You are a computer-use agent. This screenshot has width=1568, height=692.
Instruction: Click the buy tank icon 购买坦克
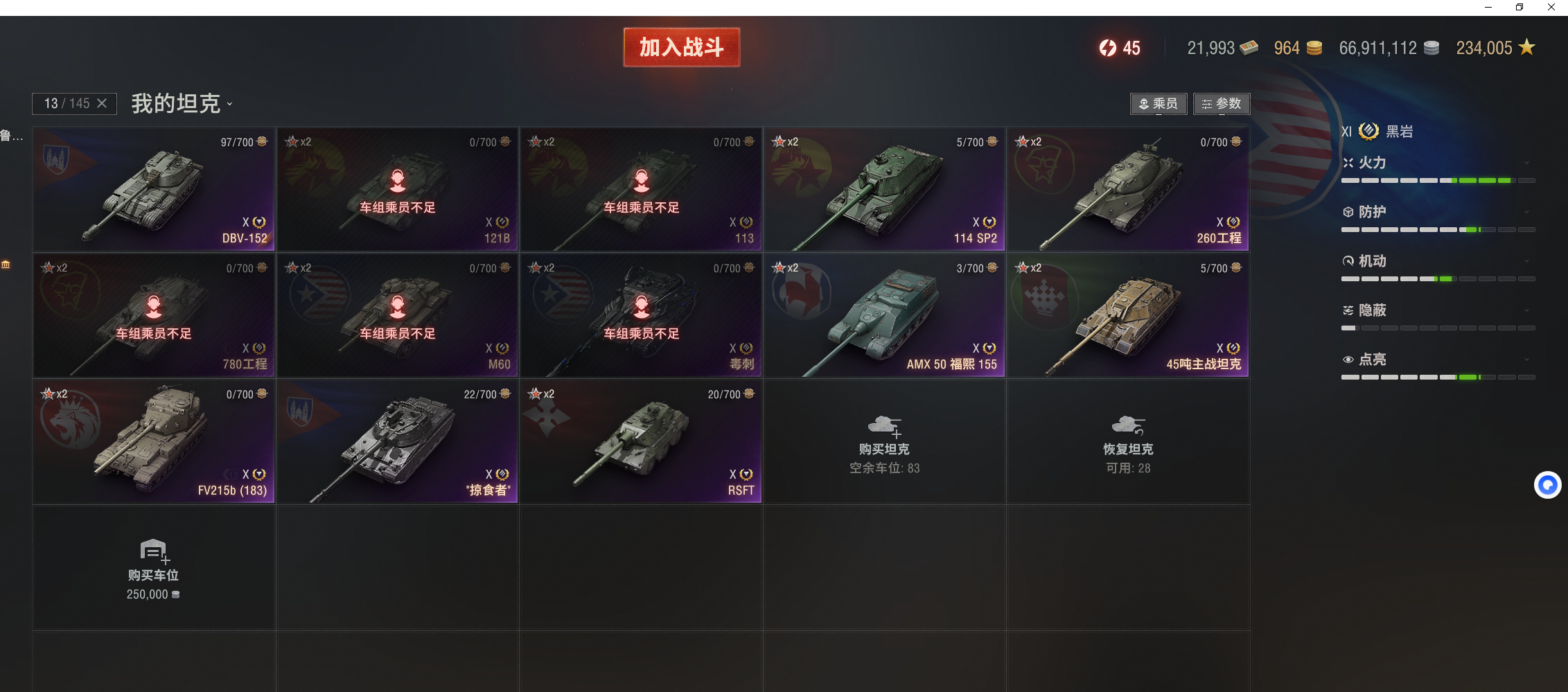tap(884, 425)
